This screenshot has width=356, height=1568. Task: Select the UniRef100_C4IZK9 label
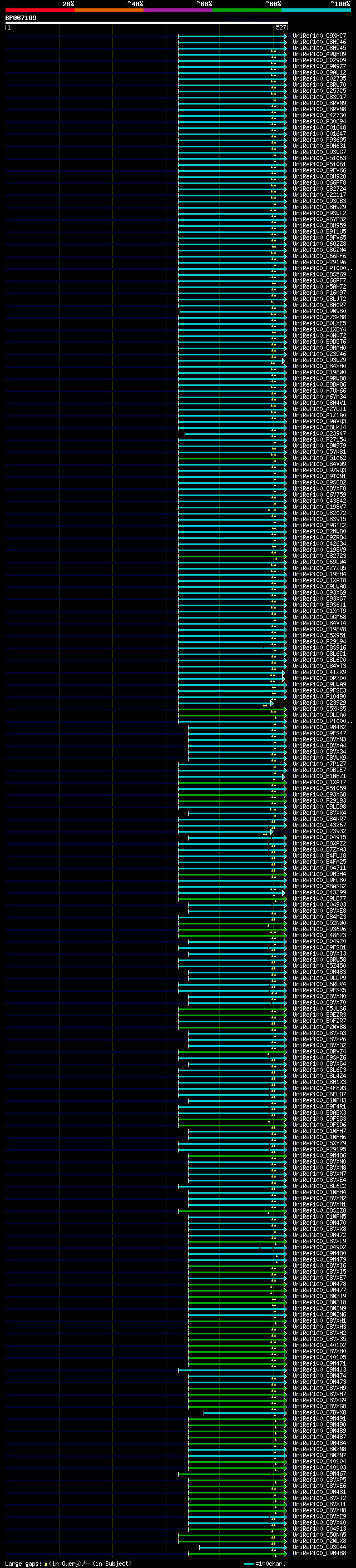[319, 672]
